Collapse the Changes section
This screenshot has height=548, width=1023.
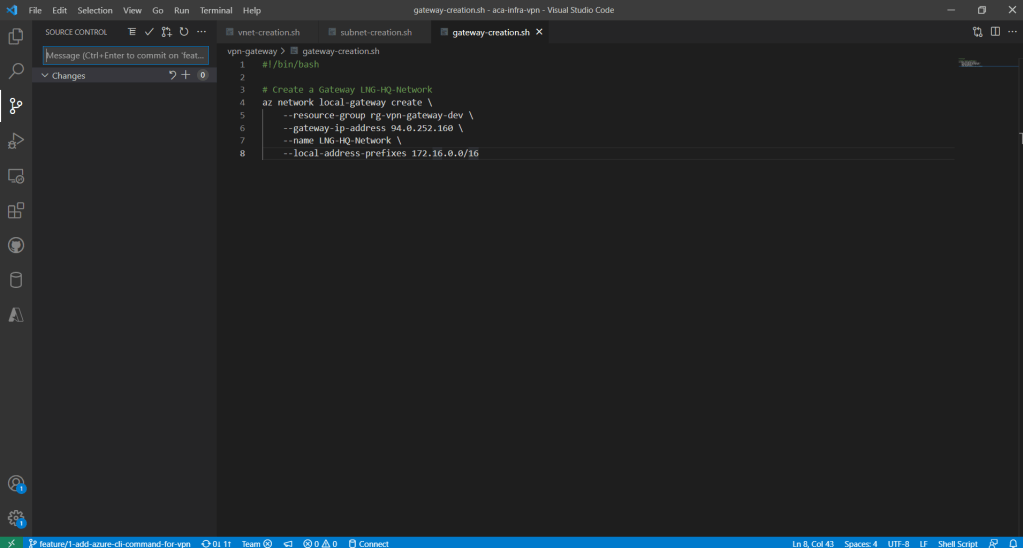point(45,75)
